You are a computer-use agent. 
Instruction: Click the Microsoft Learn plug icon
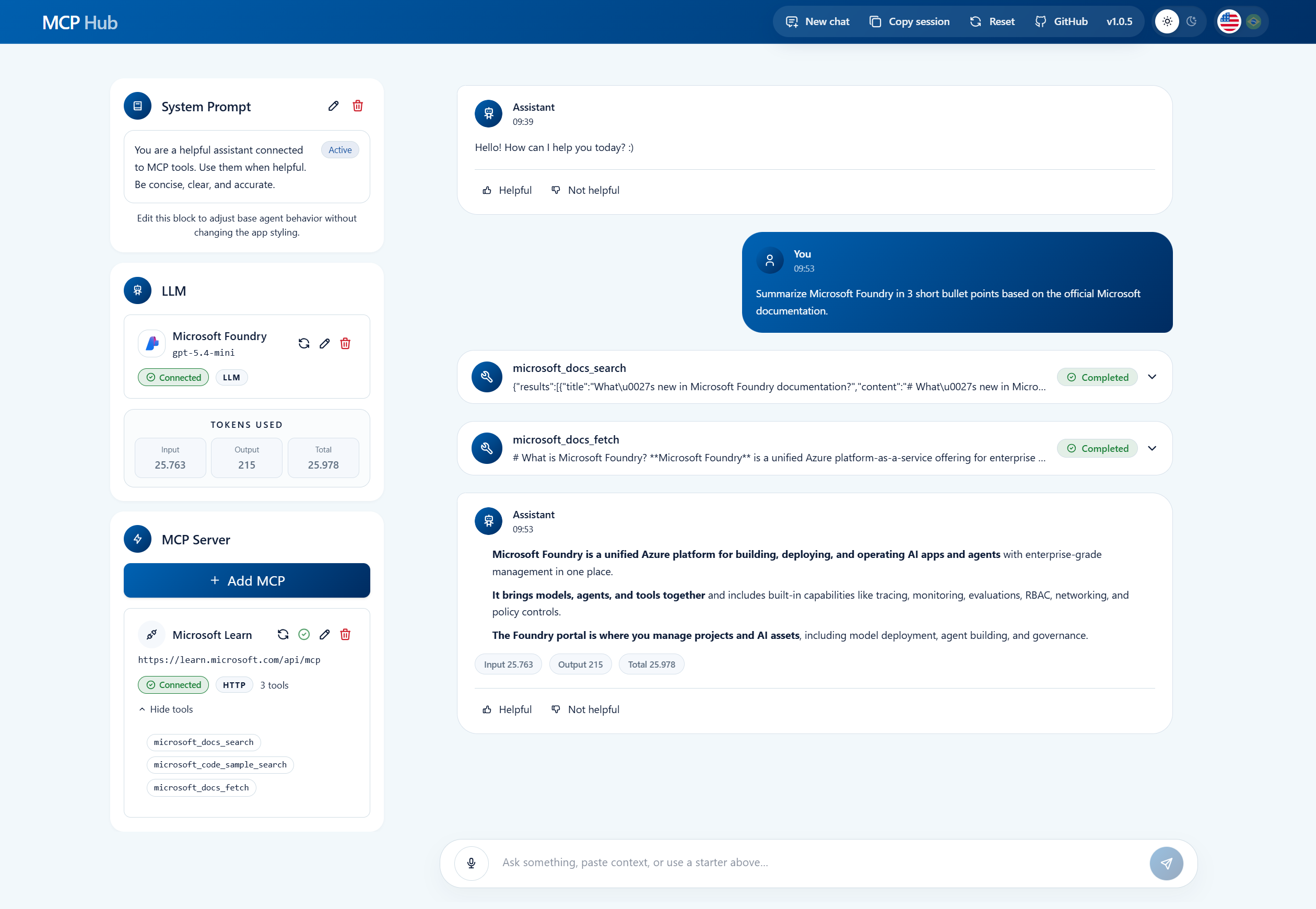coord(152,635)
